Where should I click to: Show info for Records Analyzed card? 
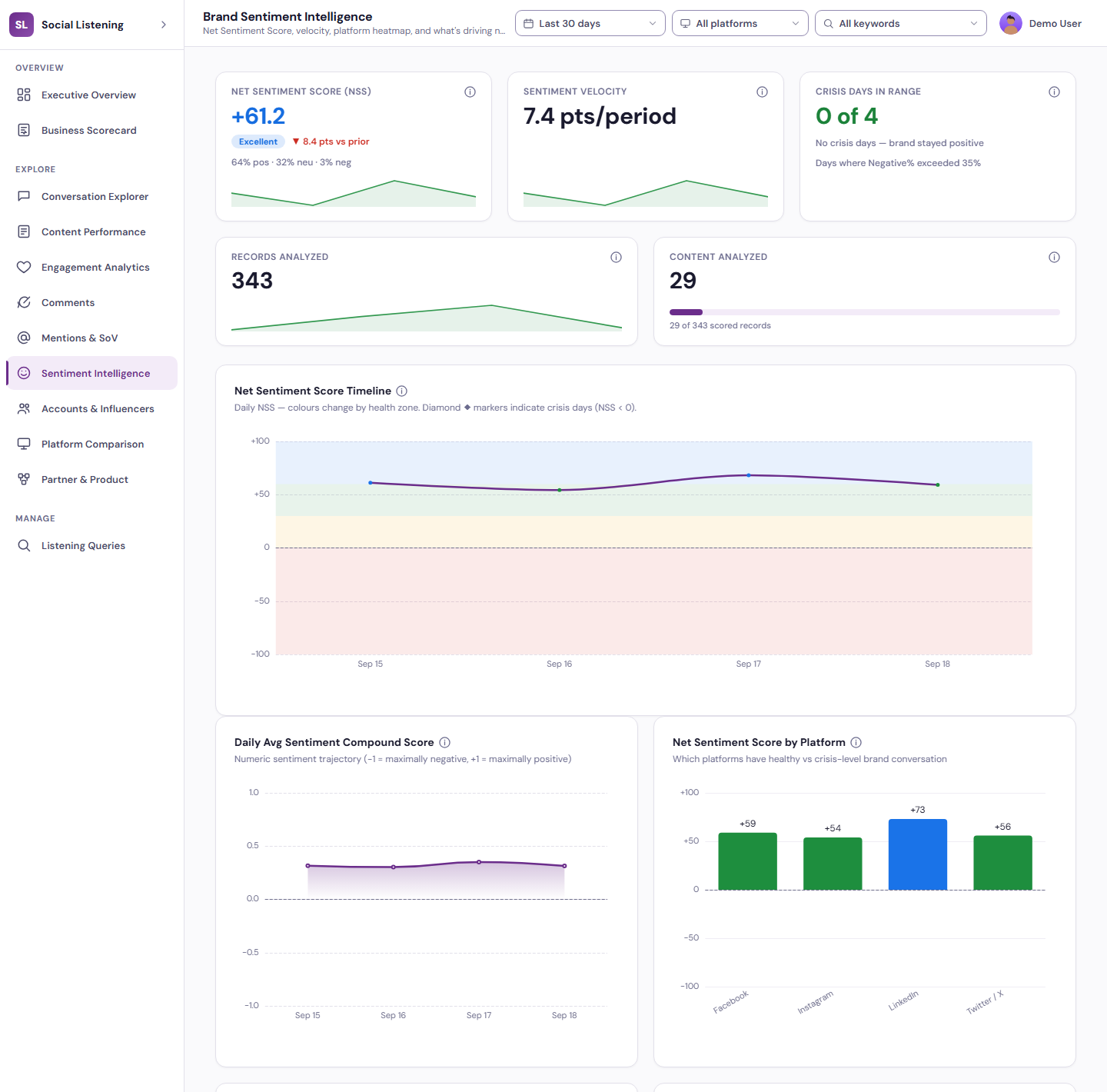tap(616, 258)
